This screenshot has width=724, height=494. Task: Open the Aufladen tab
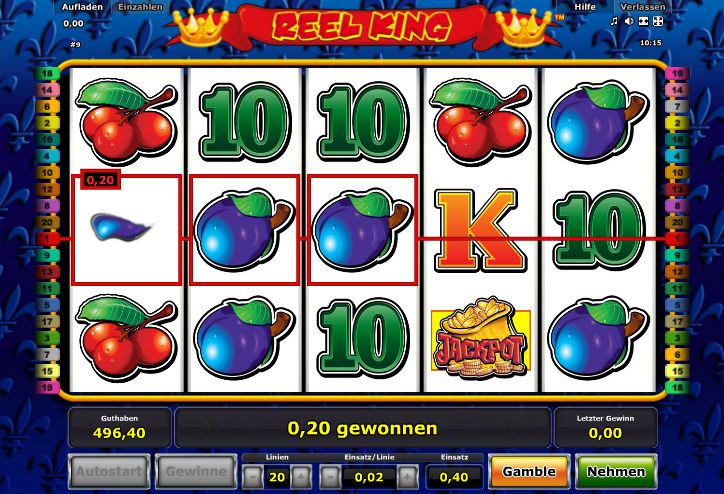[x=82, y=7]
